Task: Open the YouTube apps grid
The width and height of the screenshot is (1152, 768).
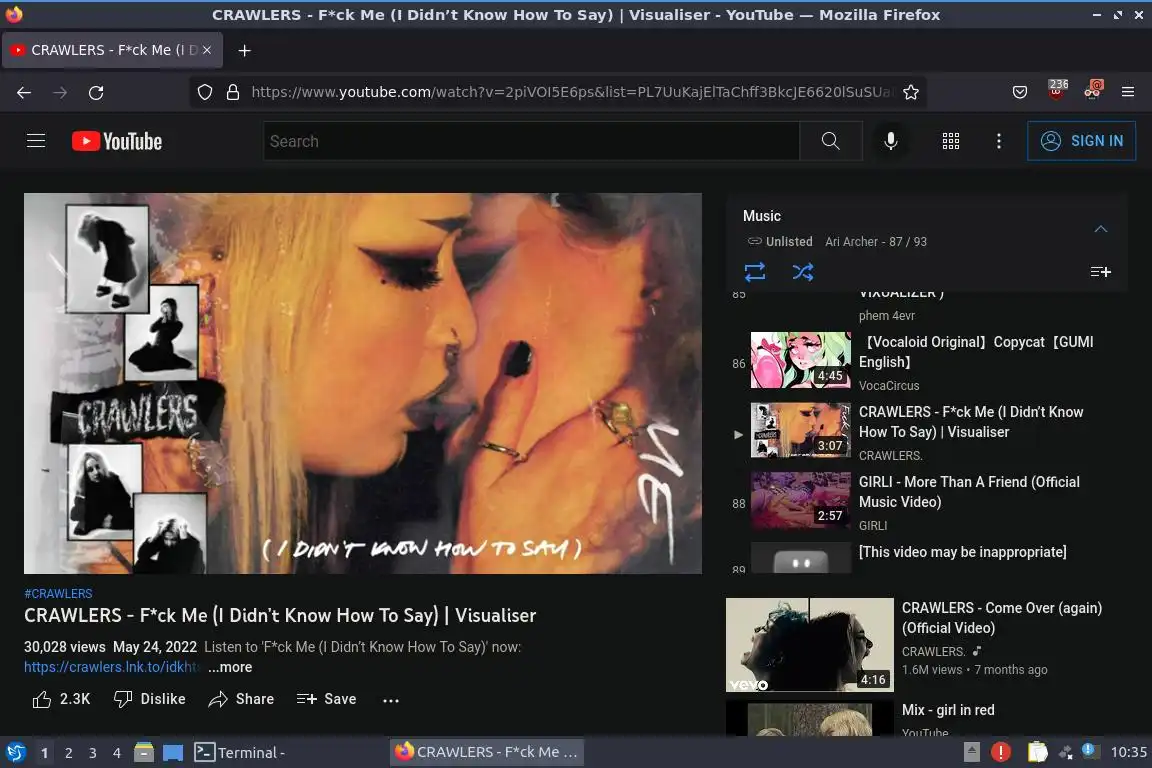Action: click(x=951, y=141)
